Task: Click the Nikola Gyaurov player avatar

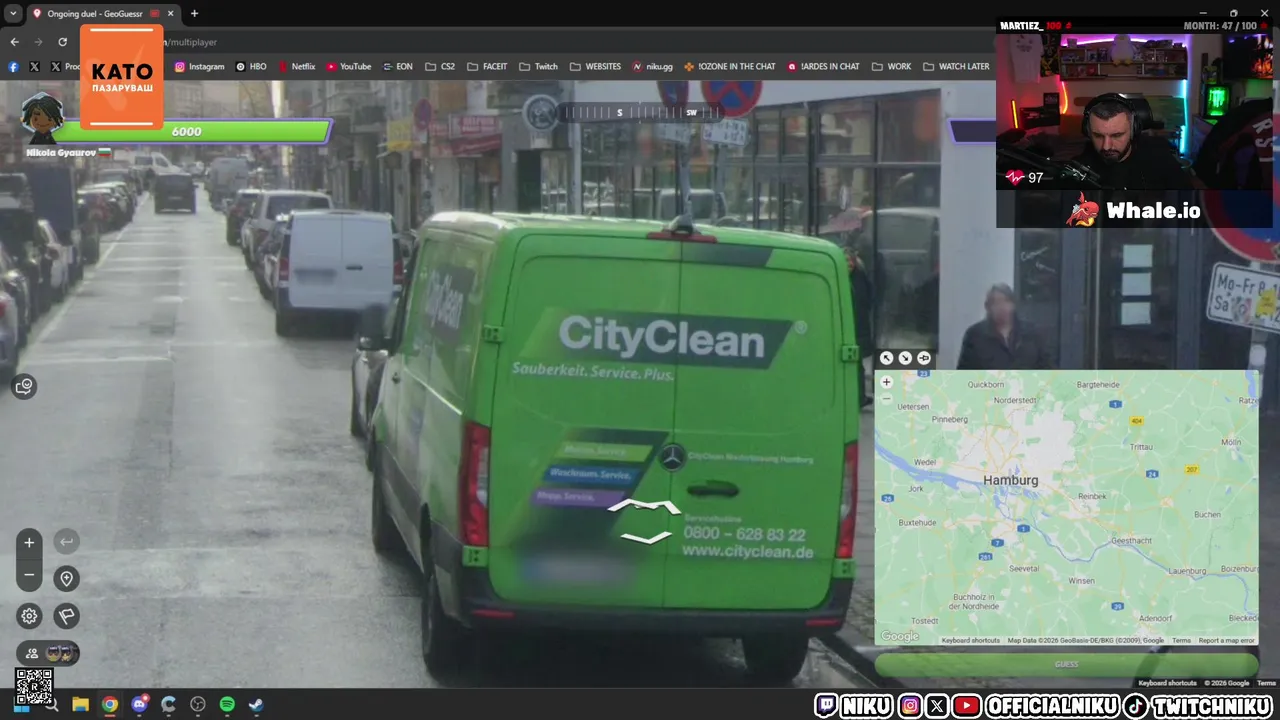Action: [42, 119]
